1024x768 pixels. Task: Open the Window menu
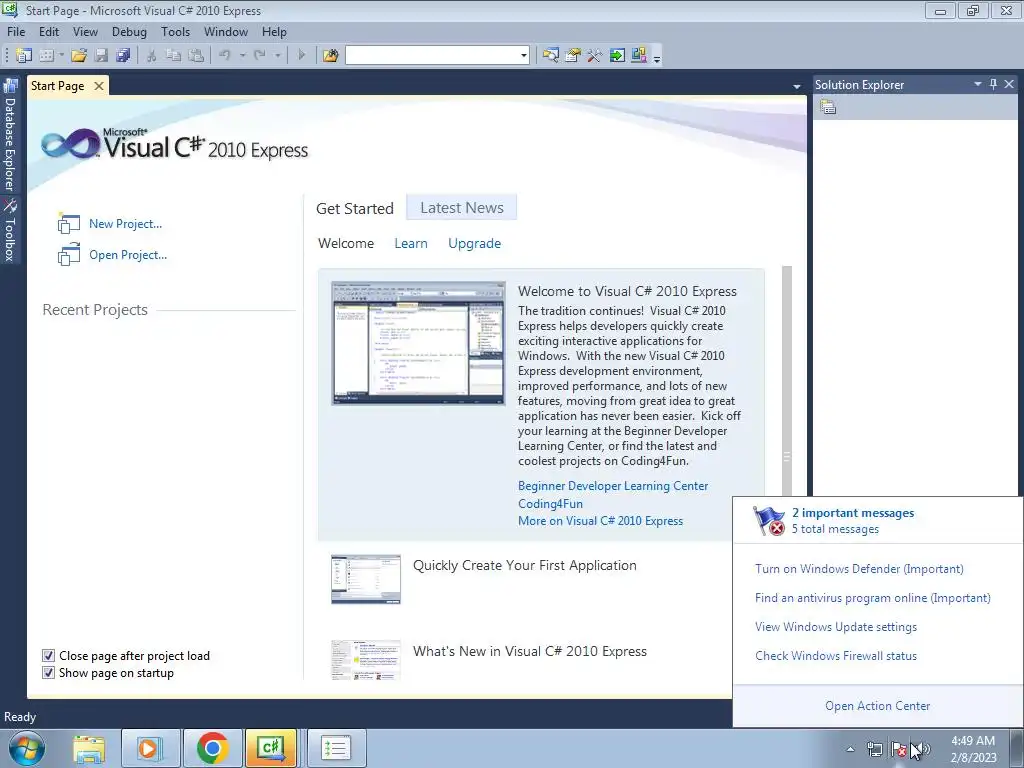pos(226,31)
